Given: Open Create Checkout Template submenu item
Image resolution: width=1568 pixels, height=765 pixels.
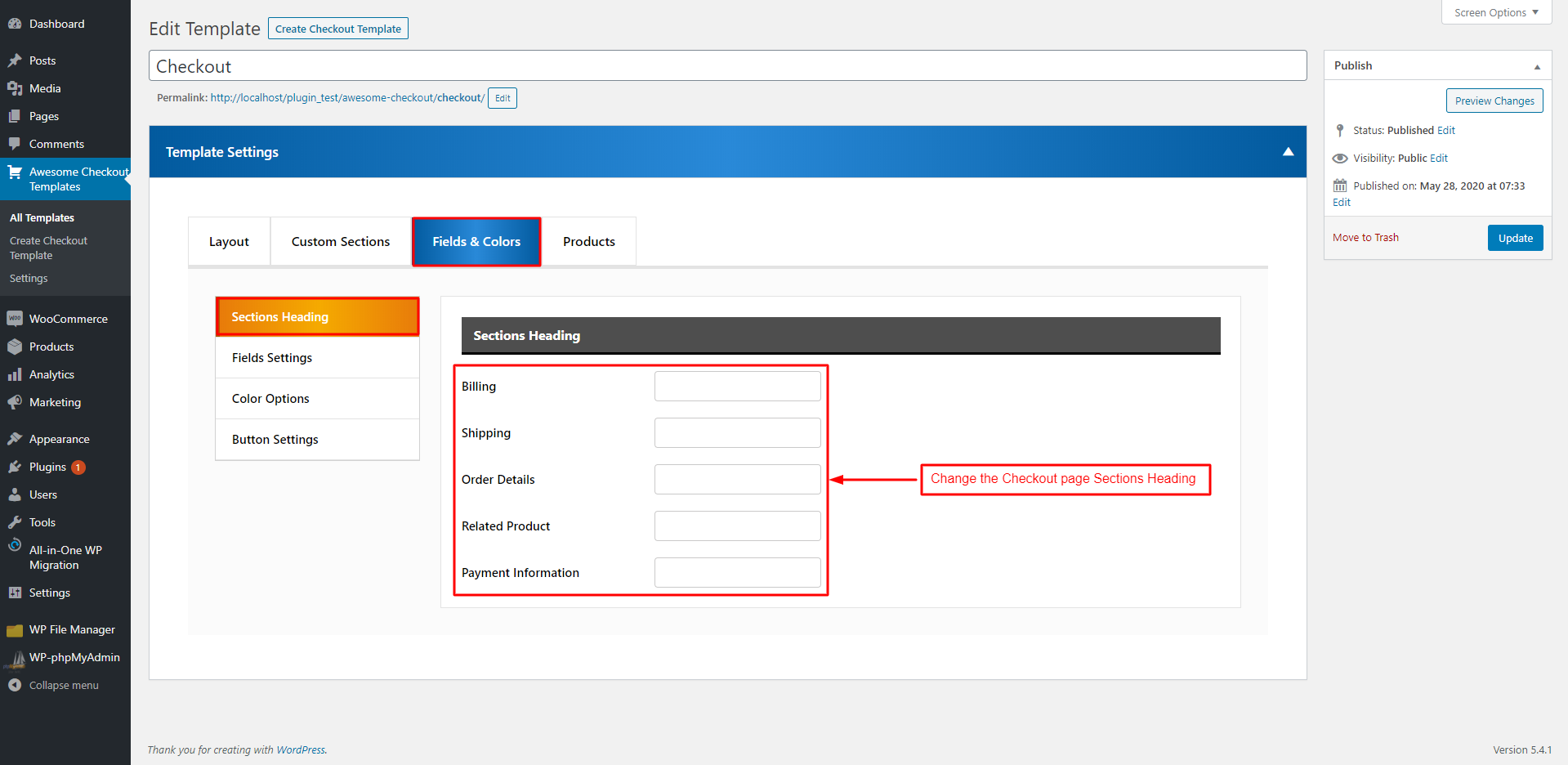Looking at the screenshot, I should point(48,248).
